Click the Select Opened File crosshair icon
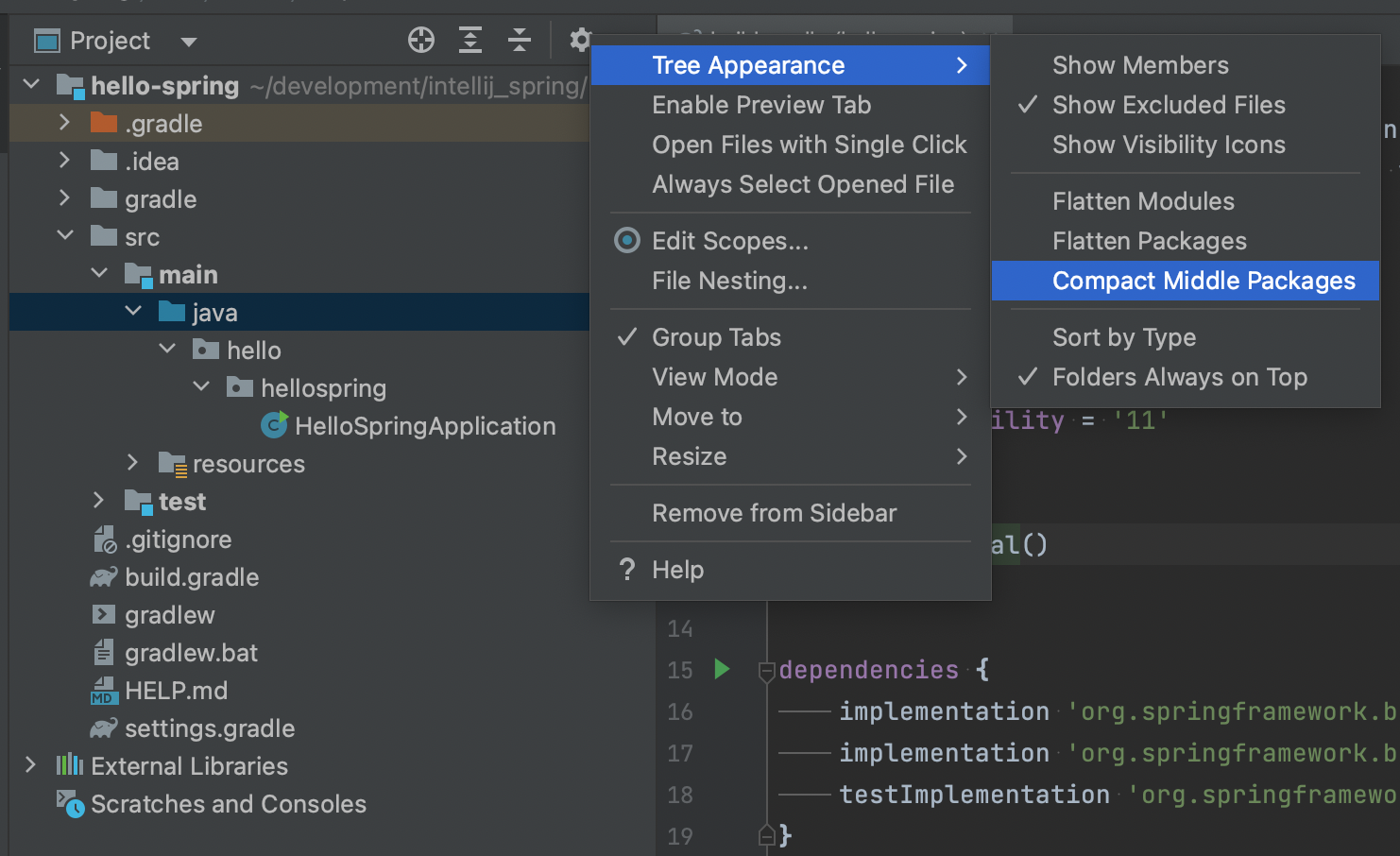1400x856 pixels. click(x=421, y=40)
